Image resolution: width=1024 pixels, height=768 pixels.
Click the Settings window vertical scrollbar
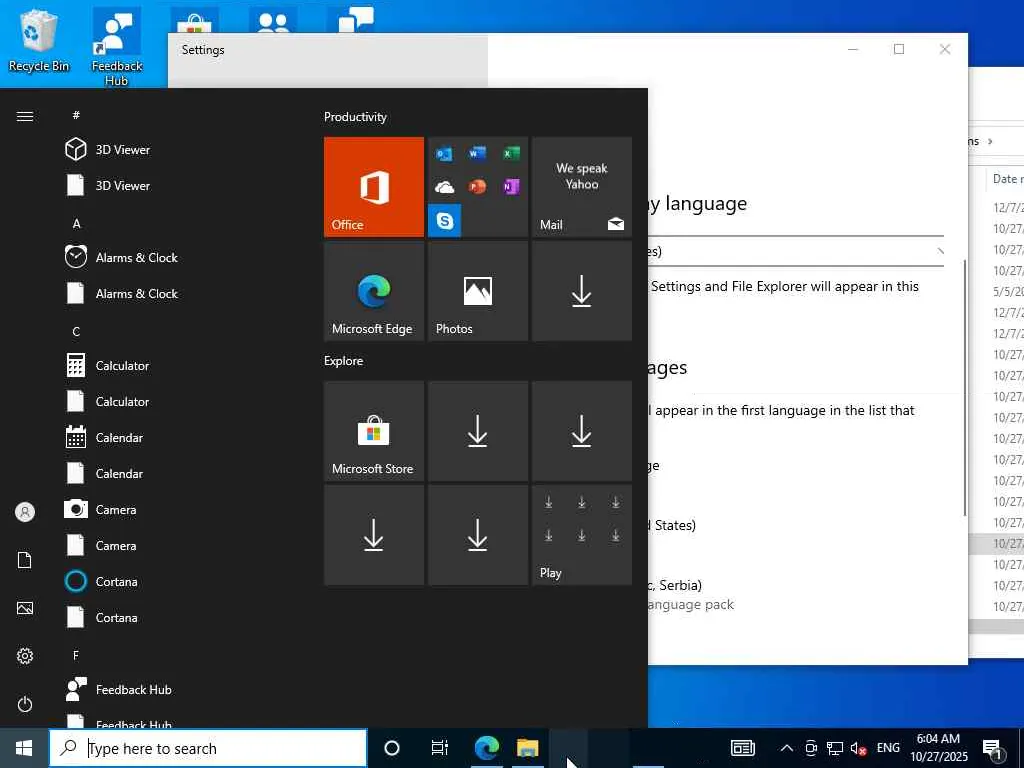tap(965, 387)
